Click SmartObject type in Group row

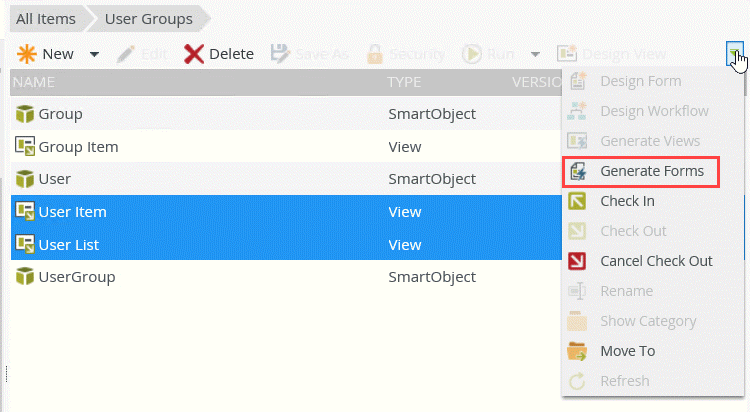pyautogui.click(x=432, y=114)
